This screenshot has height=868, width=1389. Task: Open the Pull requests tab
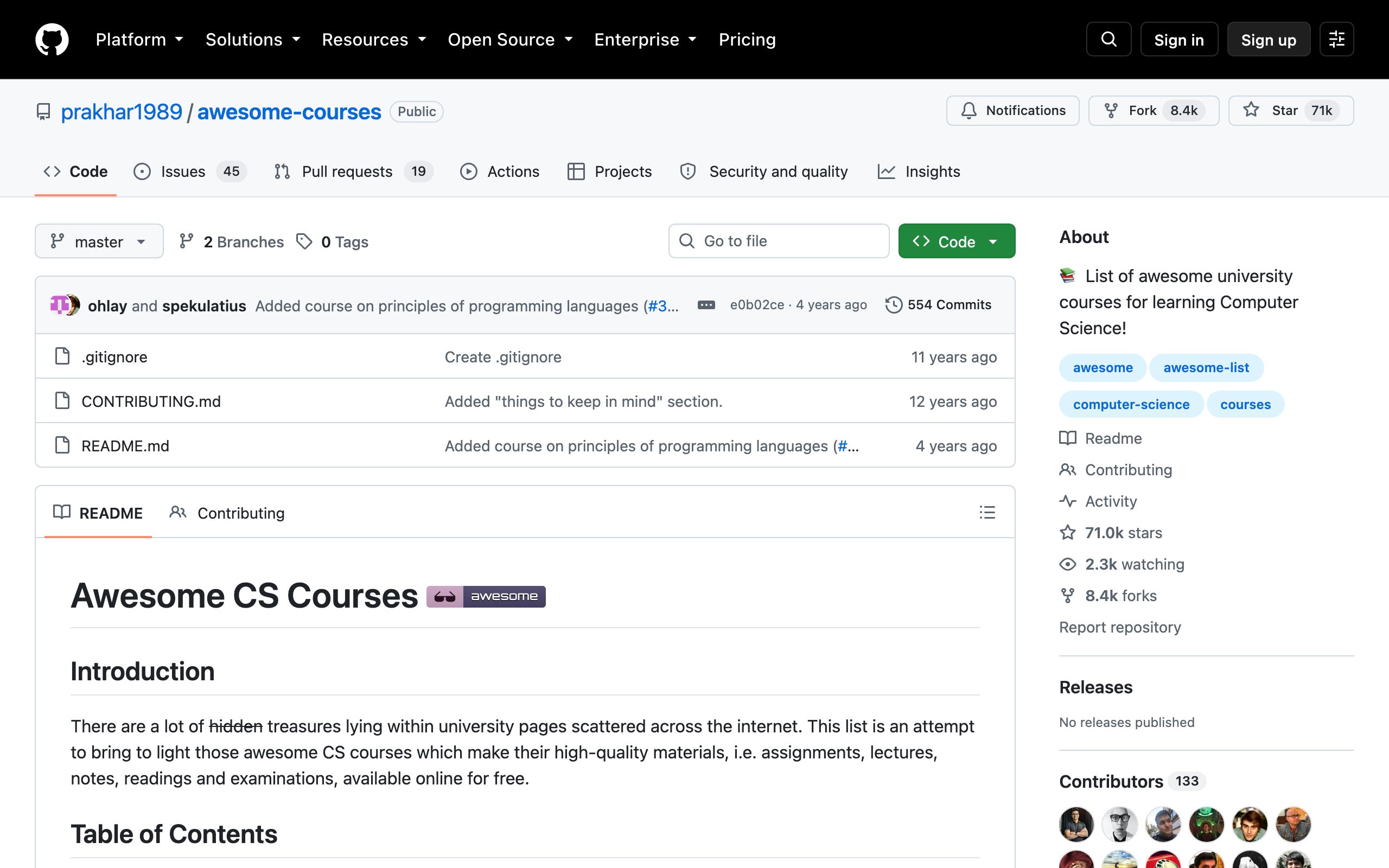coord(354,171)
